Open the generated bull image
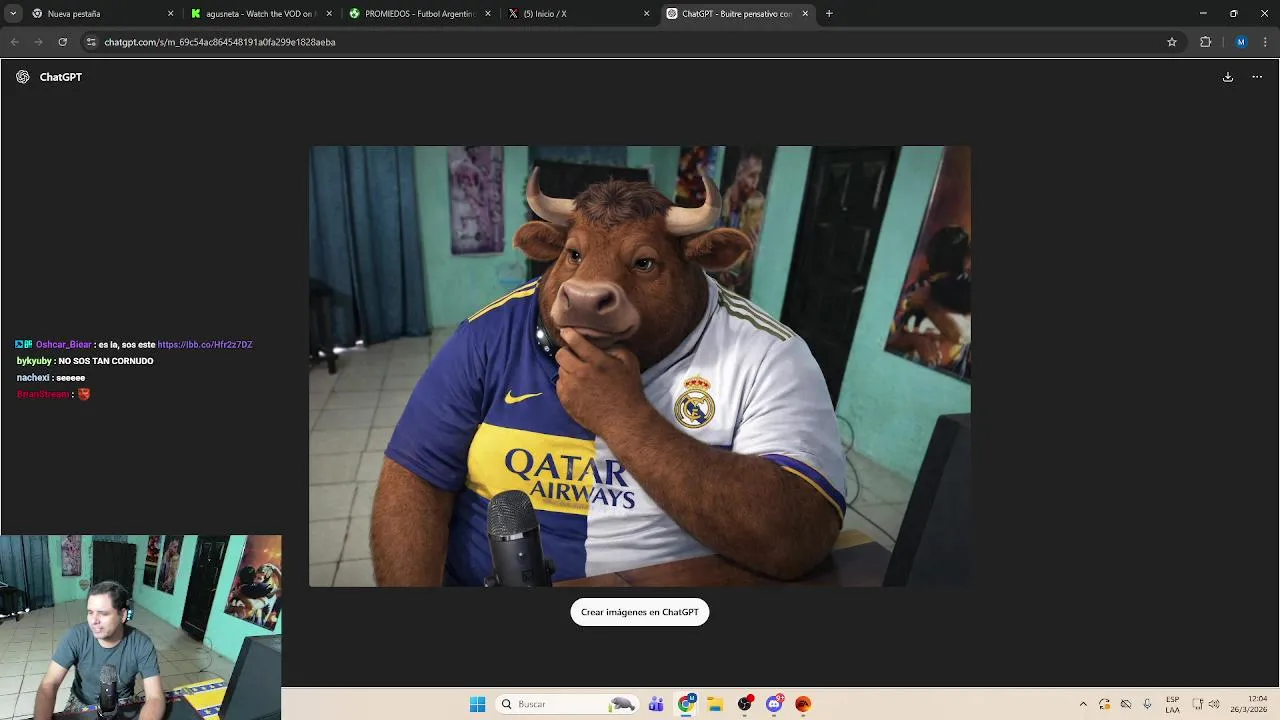 click(640, 366)
